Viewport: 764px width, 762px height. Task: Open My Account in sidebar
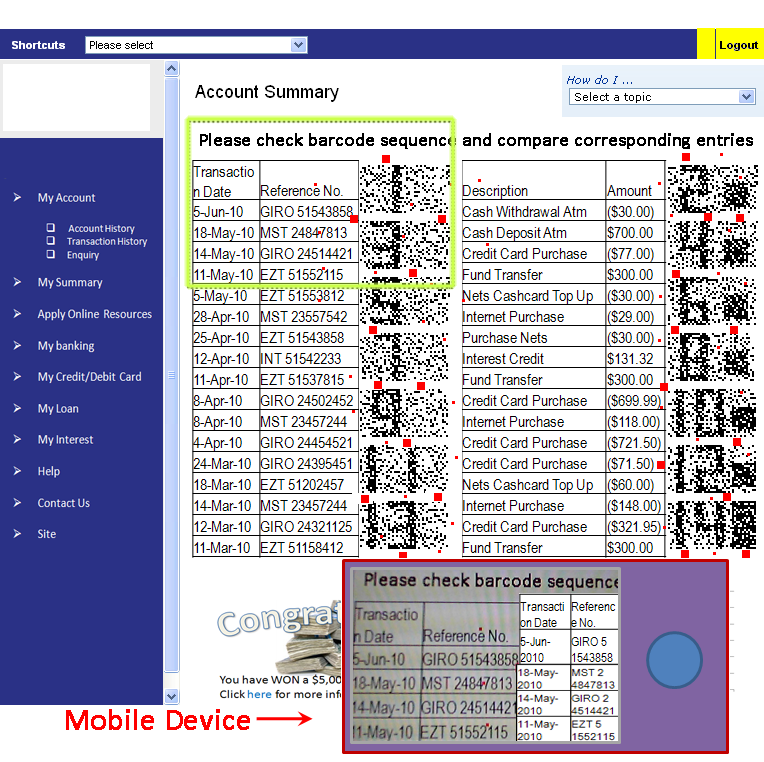(x=66, y=198)
